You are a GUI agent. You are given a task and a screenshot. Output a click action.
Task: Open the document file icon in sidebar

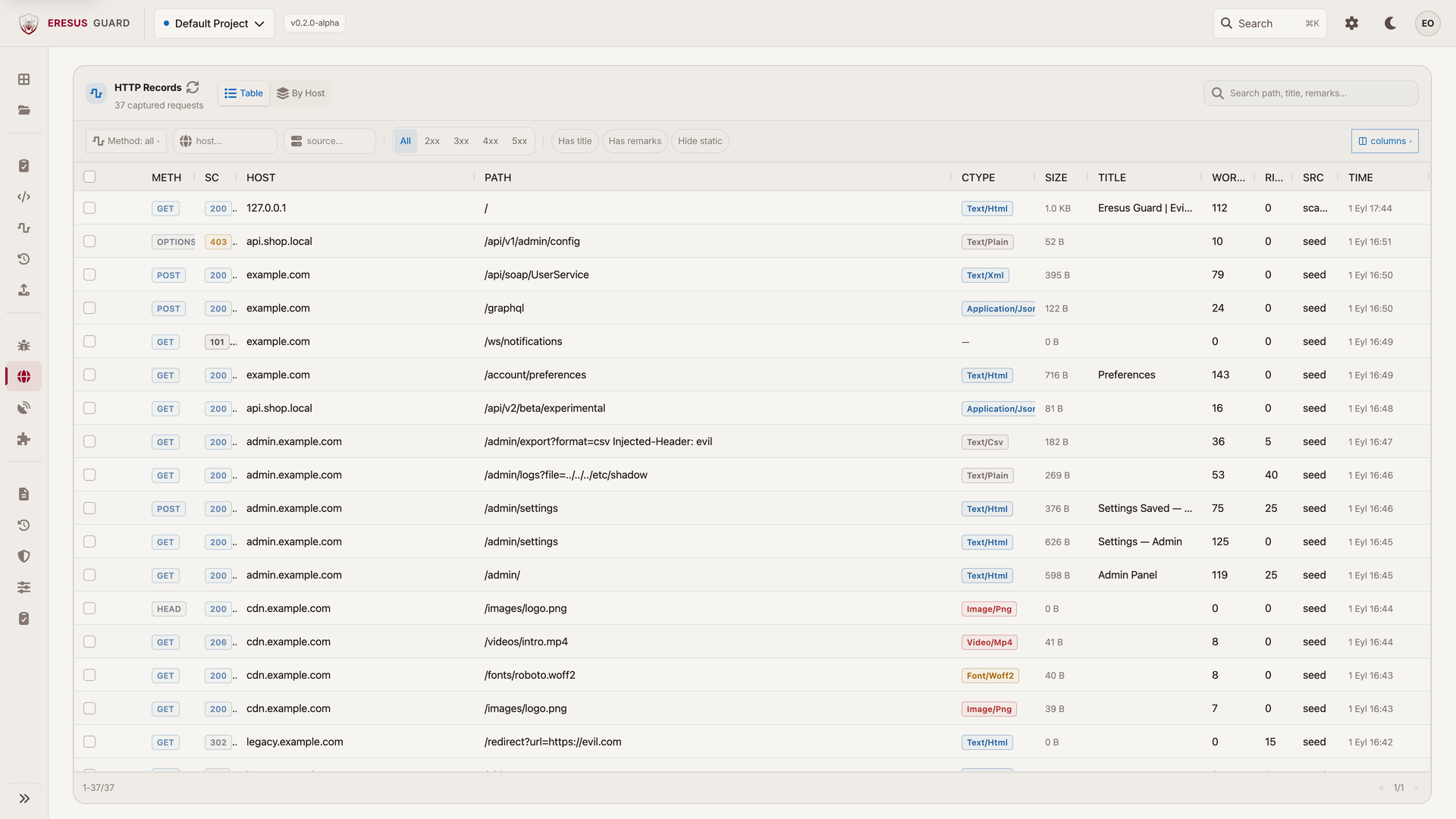tap(24, 494)
